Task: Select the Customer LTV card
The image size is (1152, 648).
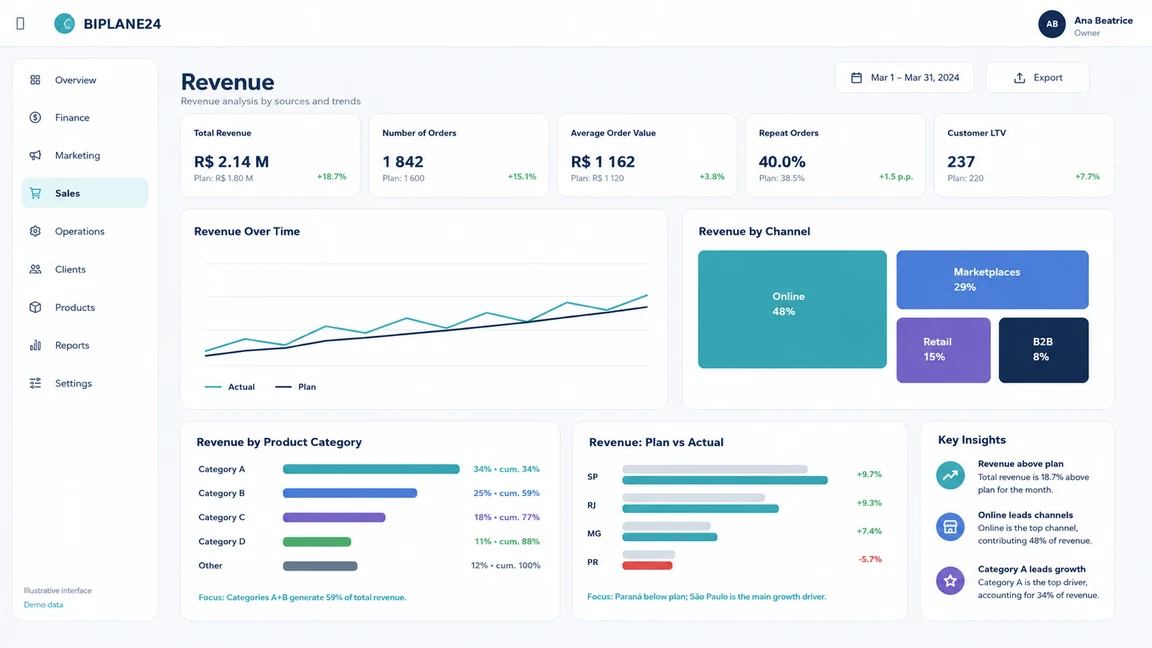Action: pos(1024,155)
